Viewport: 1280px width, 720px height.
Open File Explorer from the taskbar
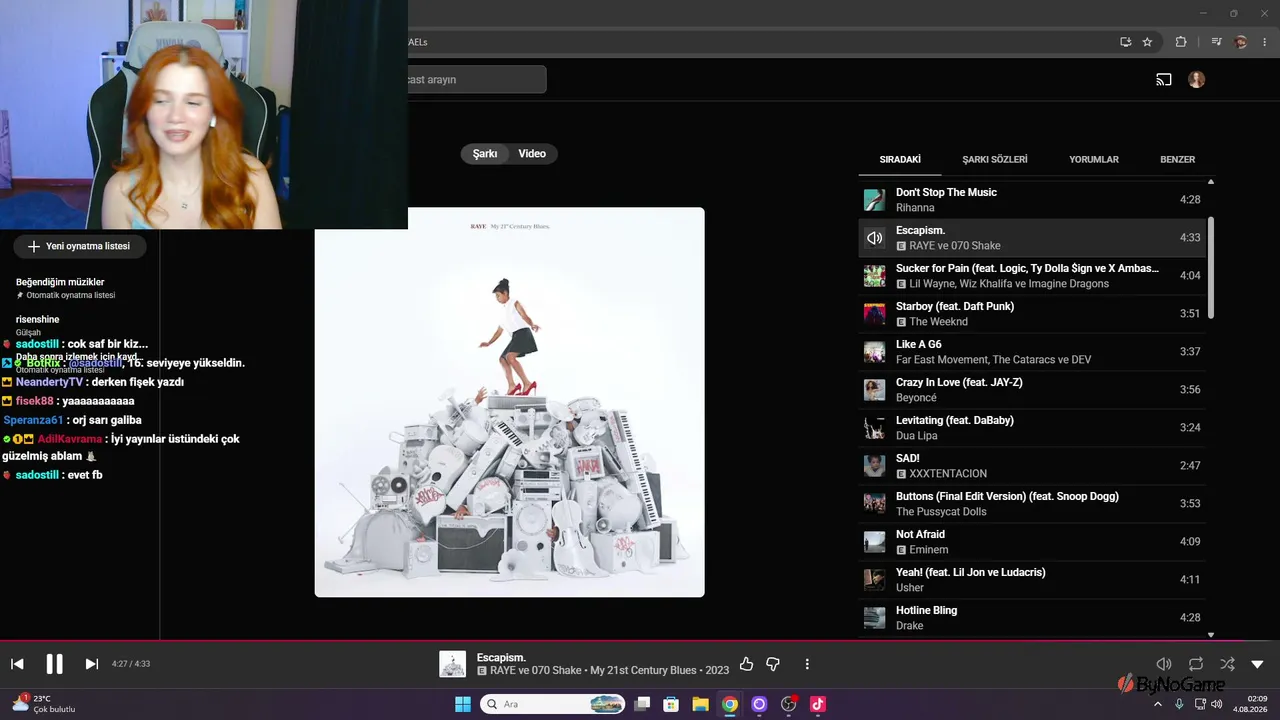pos(701,704)
